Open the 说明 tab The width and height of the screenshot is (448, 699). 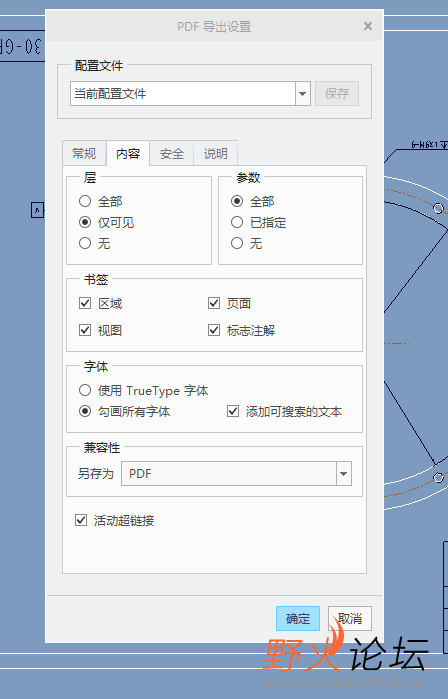tap(215, 153)
